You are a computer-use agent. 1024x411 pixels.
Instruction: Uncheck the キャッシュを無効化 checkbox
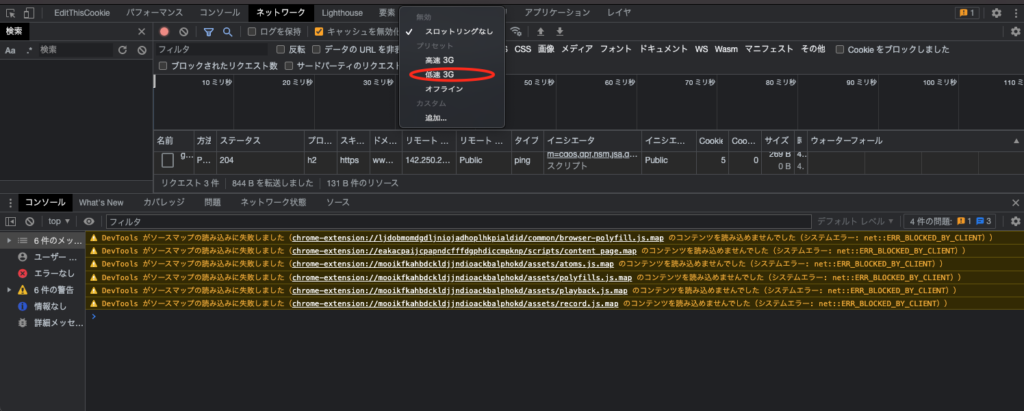[x=319, y=32]
